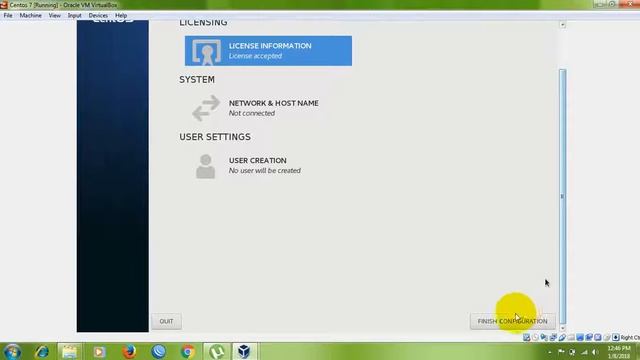Open Windows Media Player from the taskbar

point(99,351)
